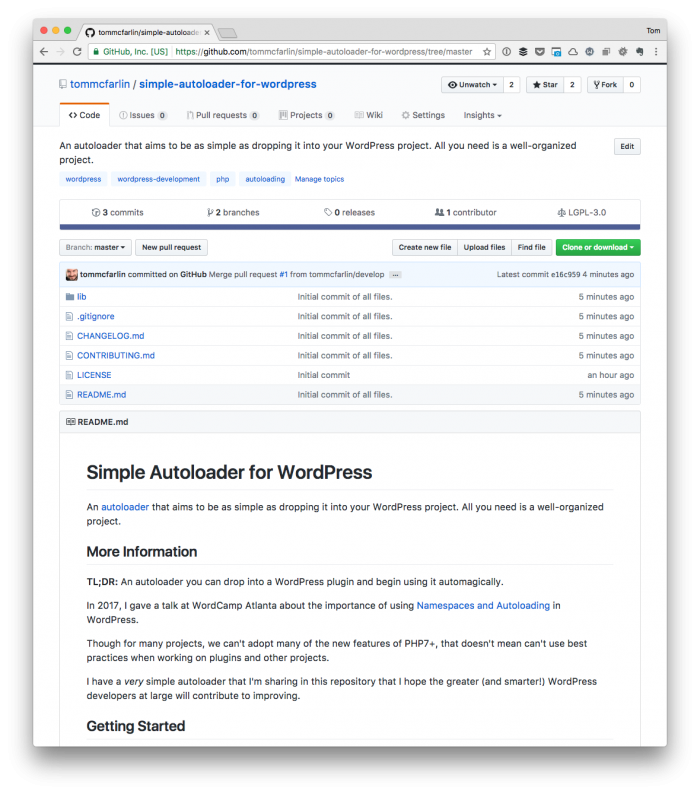Bookmark page with the star icon
The image size is (700, 794).
click(x=487, y=52)
